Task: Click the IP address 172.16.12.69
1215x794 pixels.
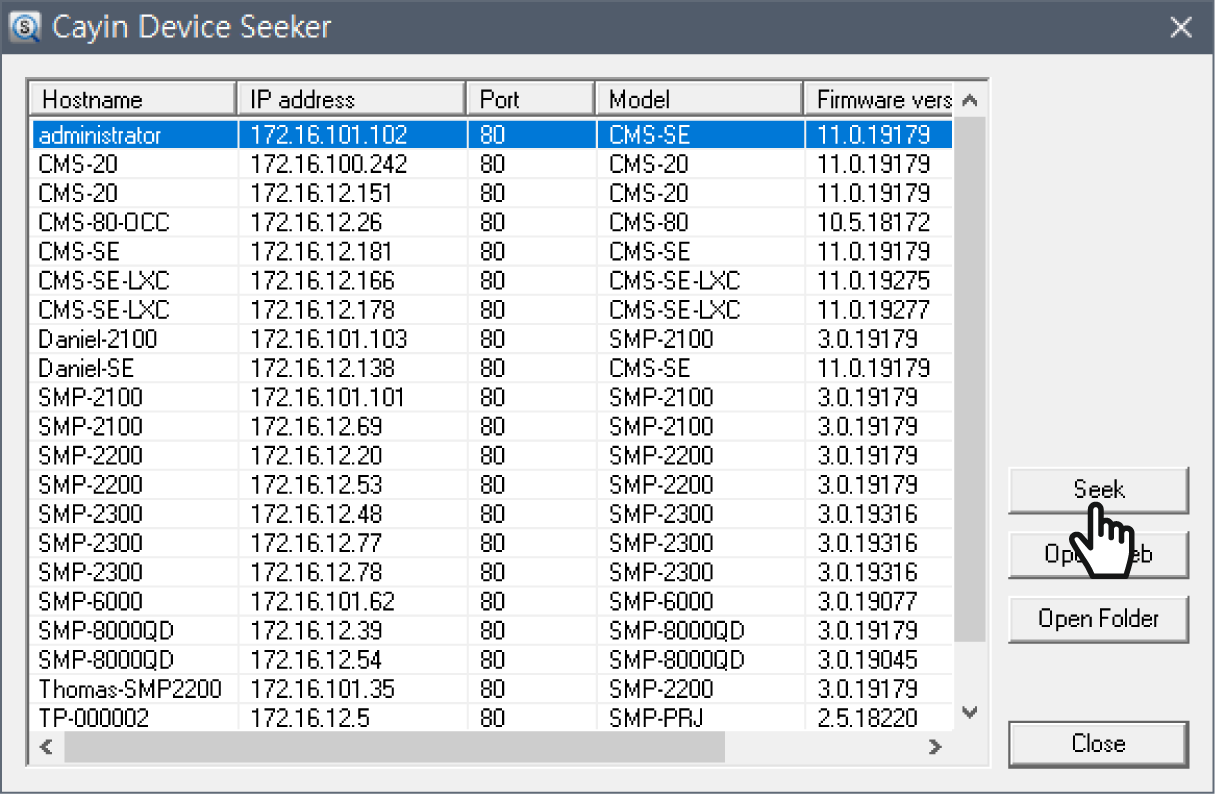Action: pyautogui.click(x=316, y=427)
